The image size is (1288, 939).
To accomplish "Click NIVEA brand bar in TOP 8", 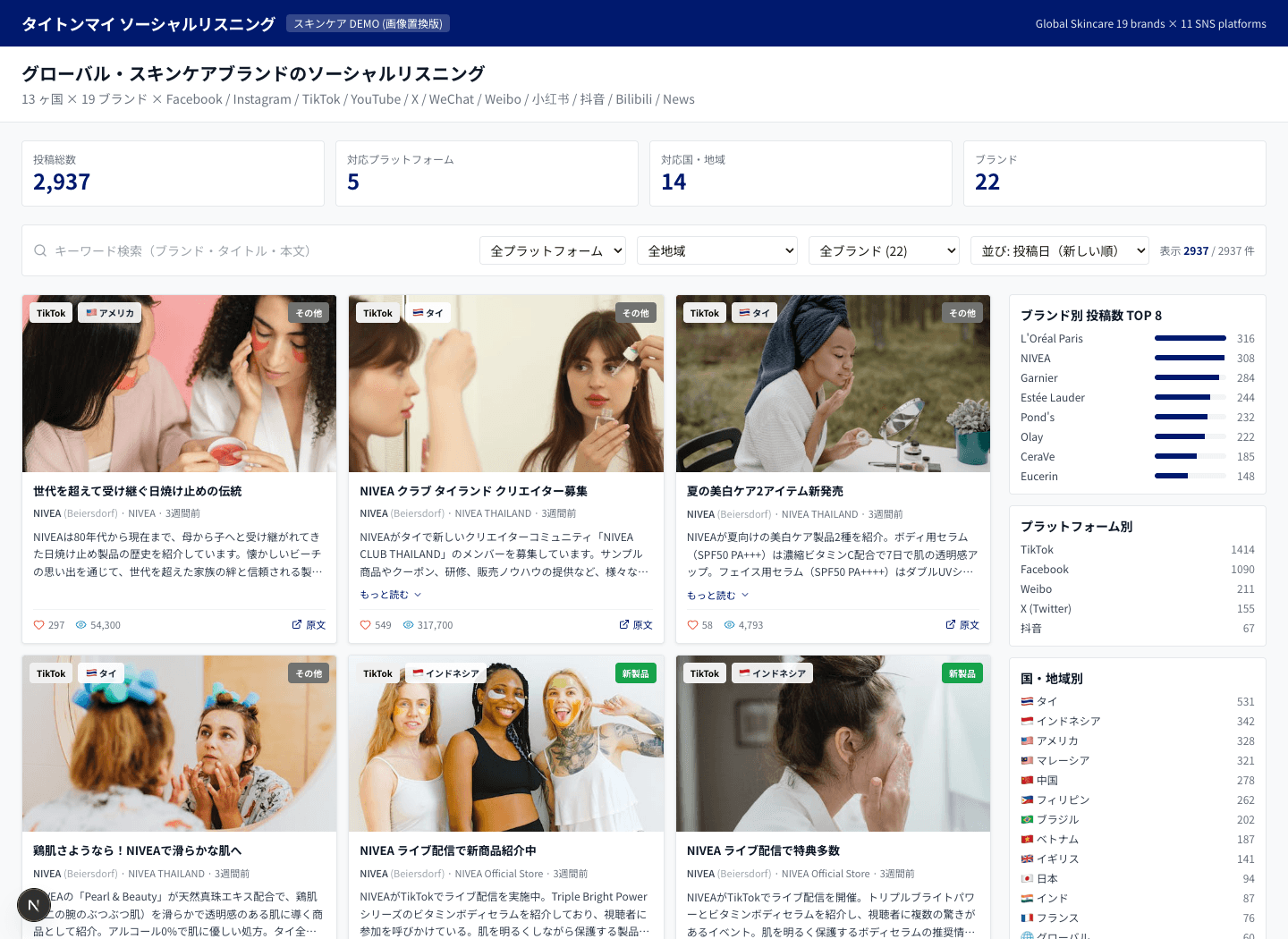I will [x=1191, y=358].
